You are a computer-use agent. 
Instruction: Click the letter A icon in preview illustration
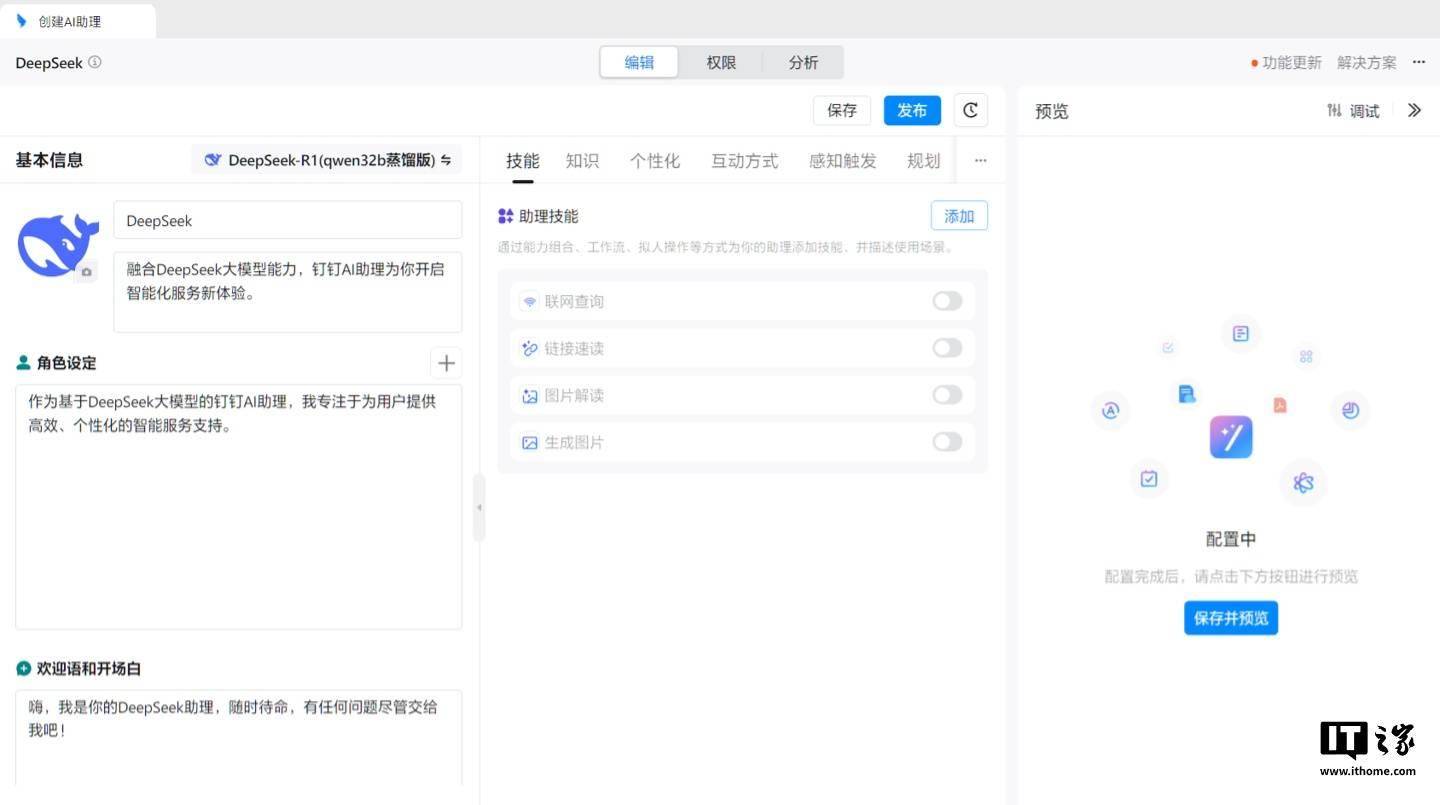coord(1110,410)
